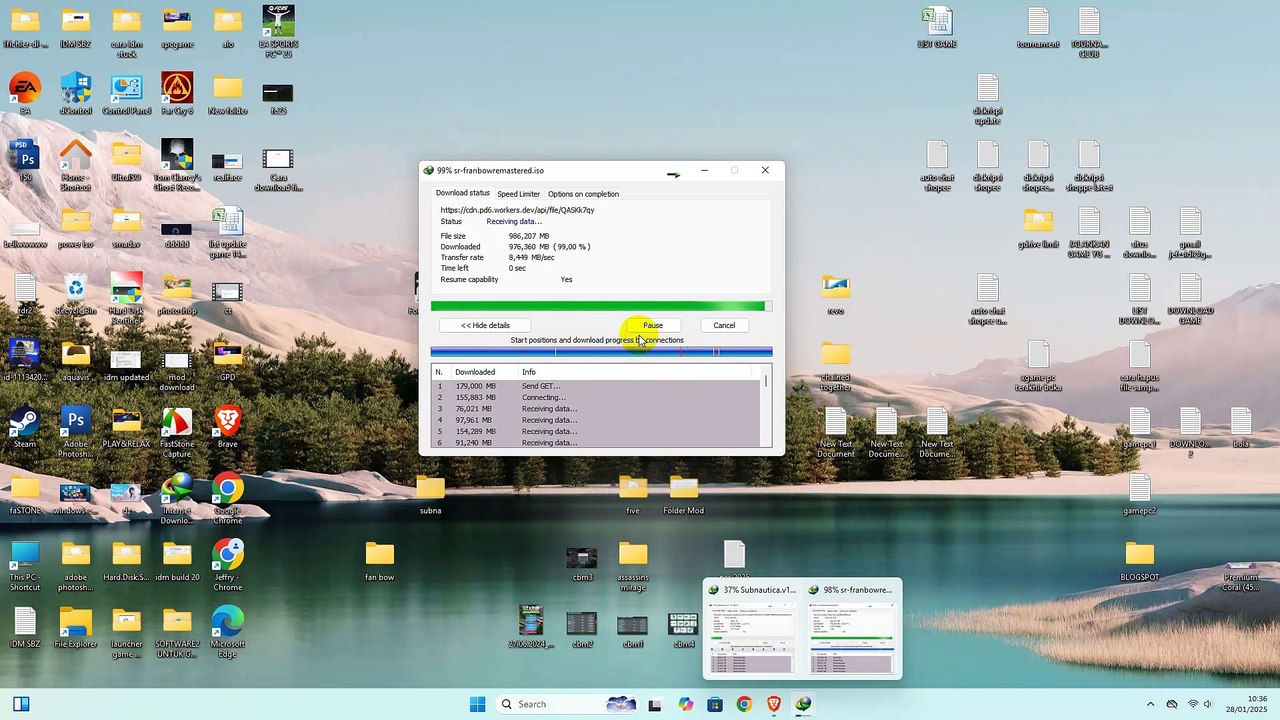Launch EA SPORTS FC 25 shortcut
The height and width of the screenshot is (720, 1280).
point(278,30)
